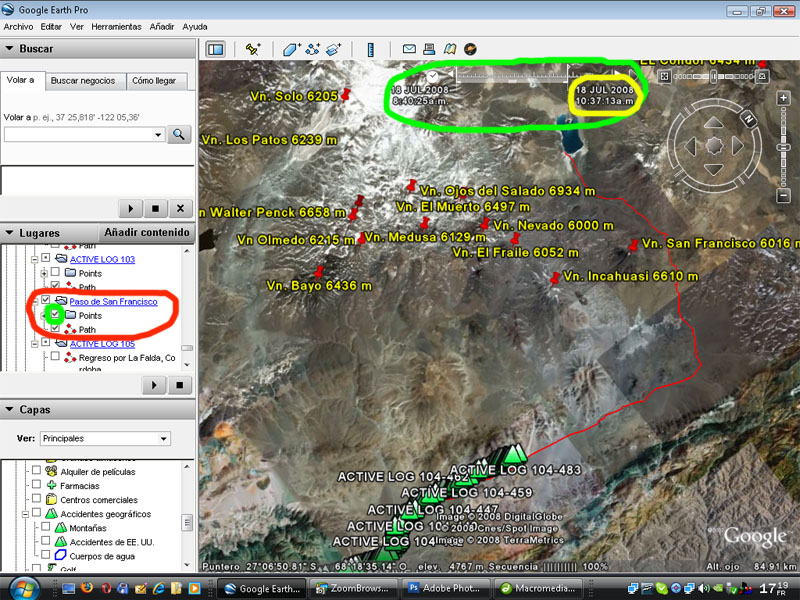Click the compass right arrow
This screenshot has height=600, width=800.
[738, 146]
